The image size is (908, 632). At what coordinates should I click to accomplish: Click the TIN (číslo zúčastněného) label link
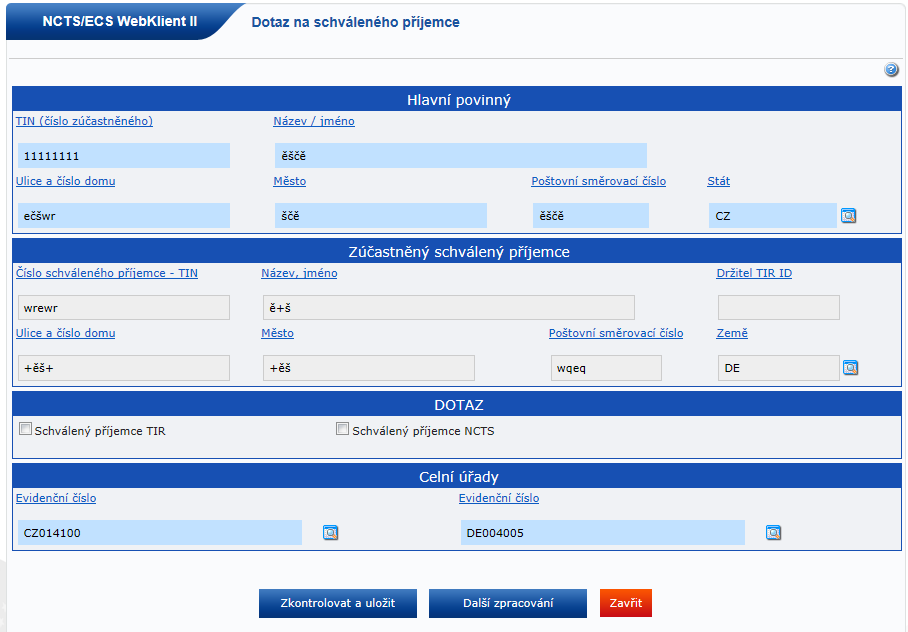(x=84, y=122)
